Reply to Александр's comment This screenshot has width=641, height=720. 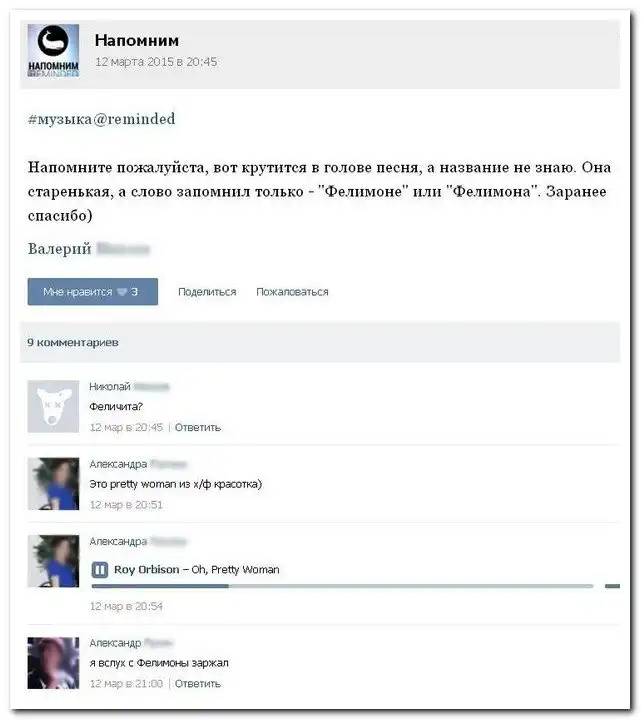198,684
